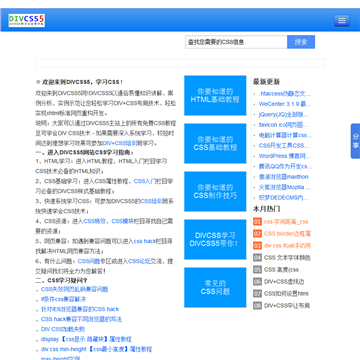Open the blue share side tab
Image resolution: width=360 pixels, height=360 pixels.
355,141
